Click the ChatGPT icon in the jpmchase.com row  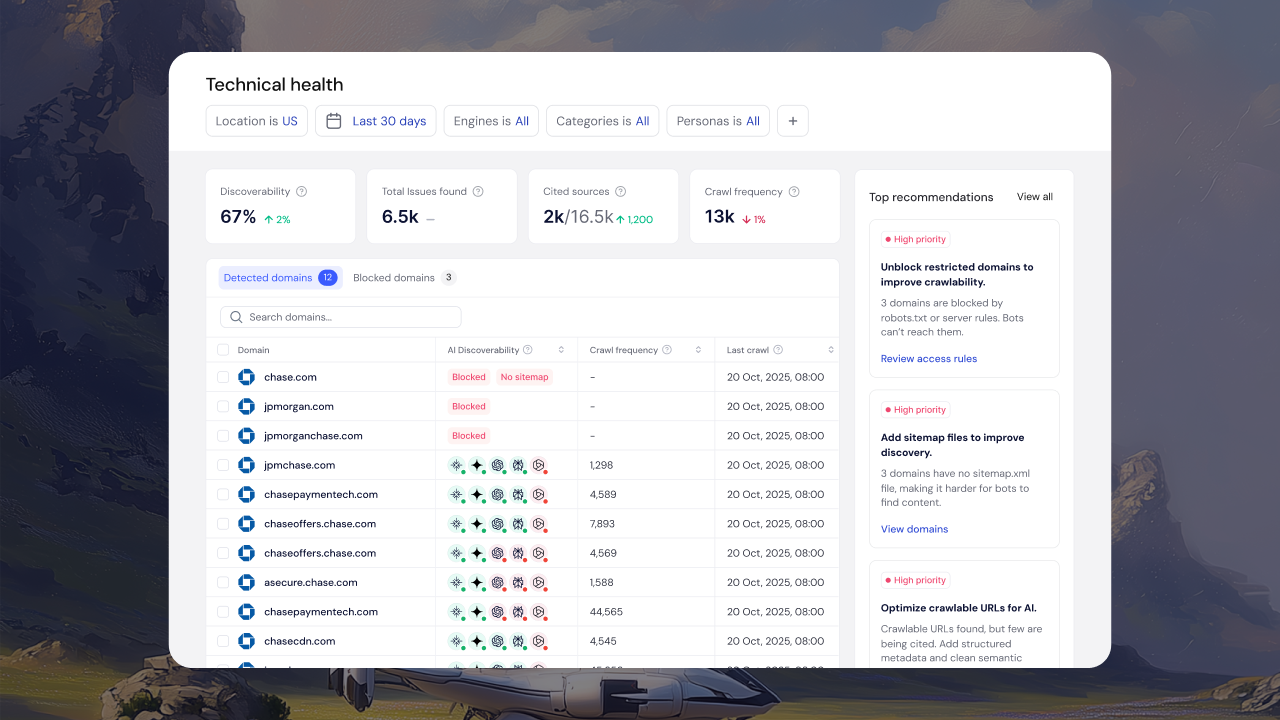pos(497,465)
